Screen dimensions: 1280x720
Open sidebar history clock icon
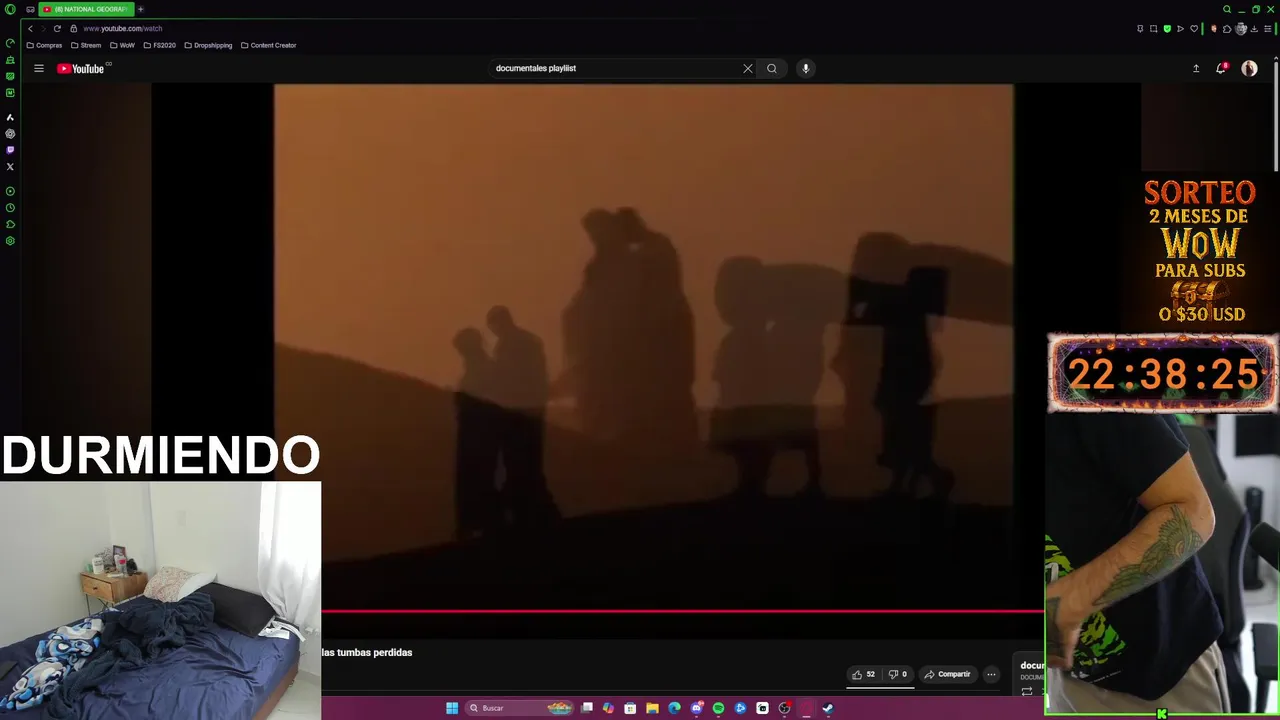[10, 208]
